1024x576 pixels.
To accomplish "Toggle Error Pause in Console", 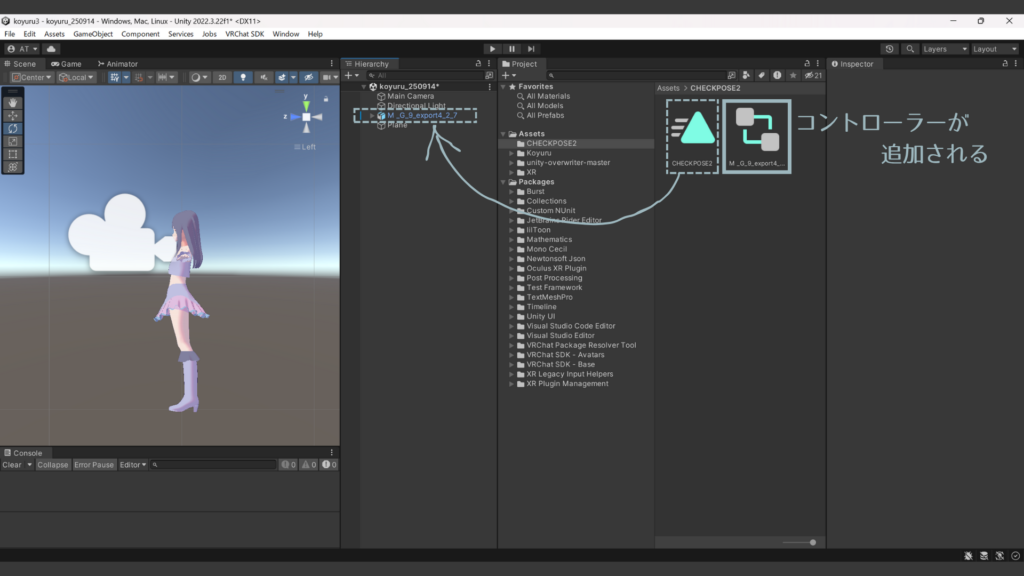I will 94,465.
